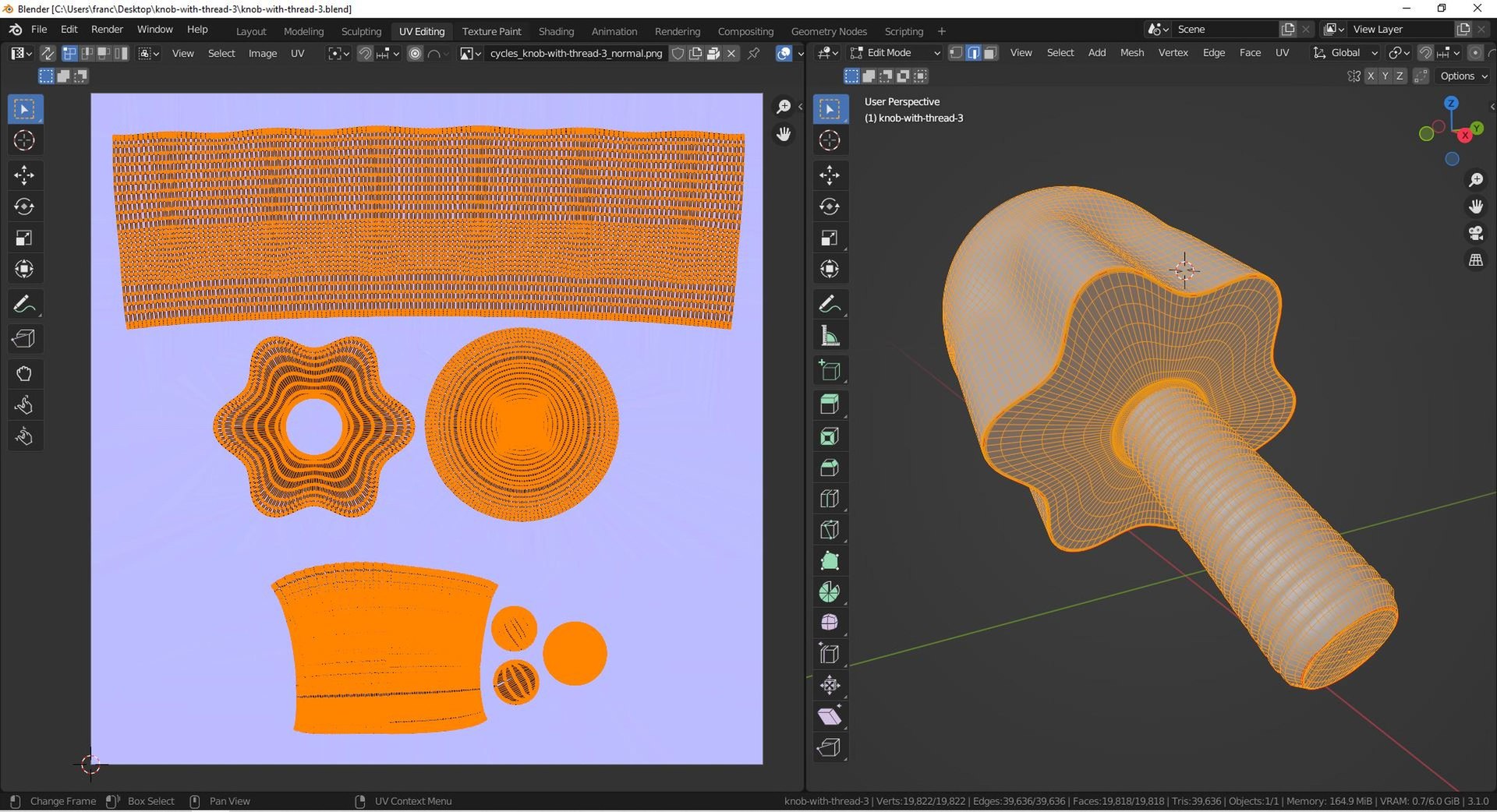Expand the Options dropdown in the 3D viewport

point(1463,76)
